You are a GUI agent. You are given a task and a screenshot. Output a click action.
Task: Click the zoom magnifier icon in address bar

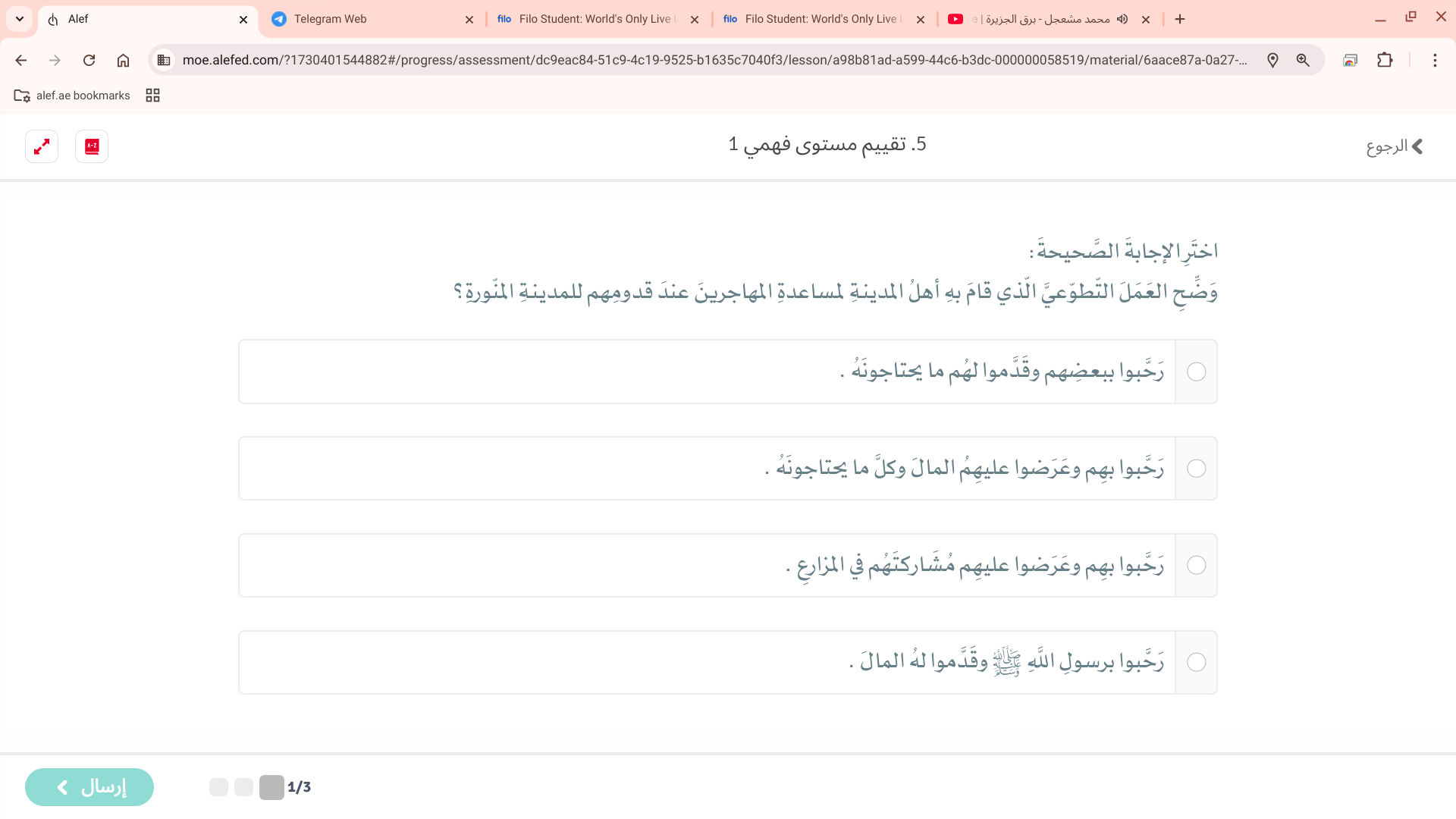(1303, 61)
